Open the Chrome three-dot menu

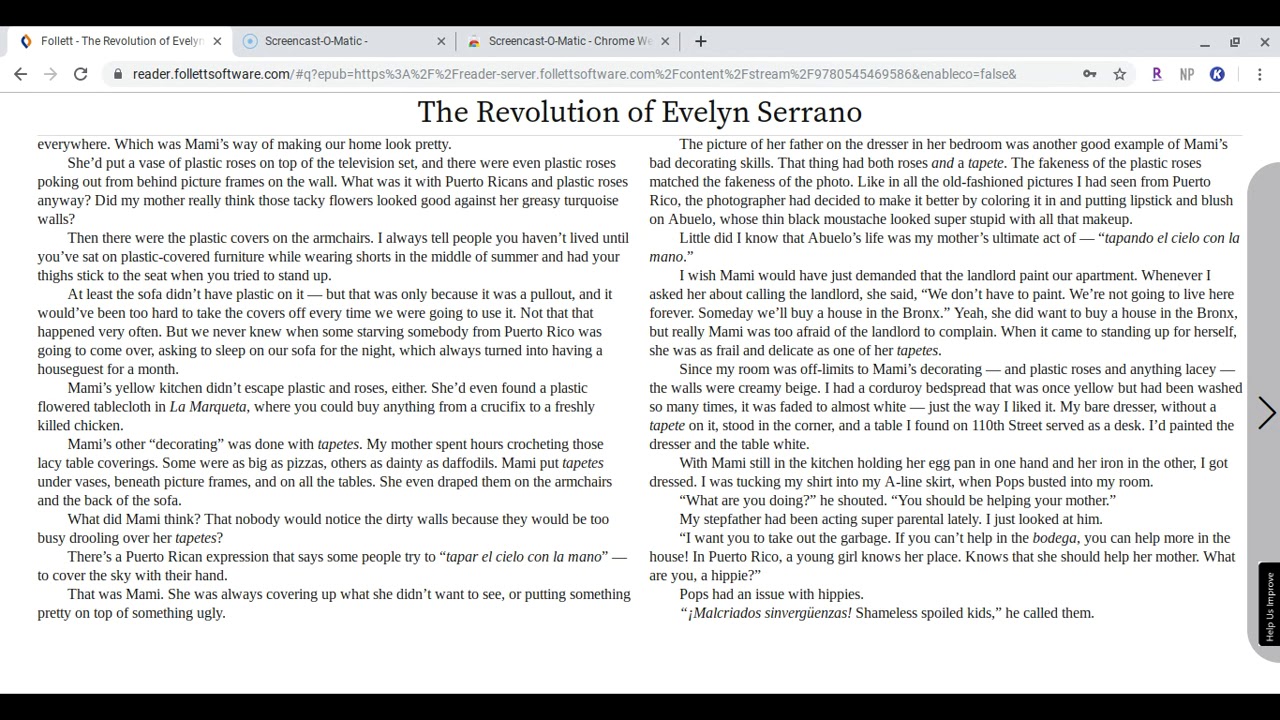click(1260, 74)
